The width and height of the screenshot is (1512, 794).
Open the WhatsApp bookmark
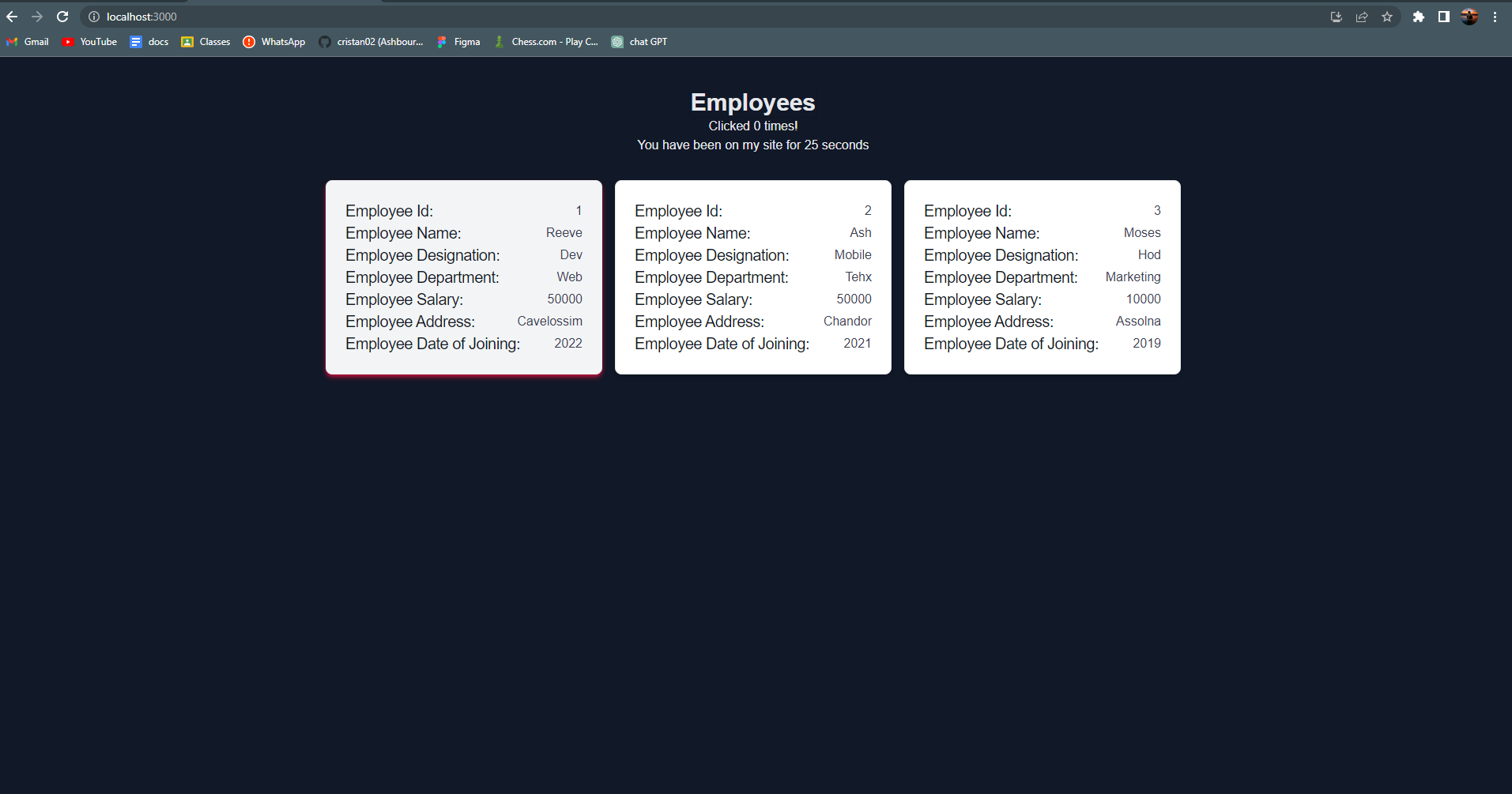[x=273, y=41]
